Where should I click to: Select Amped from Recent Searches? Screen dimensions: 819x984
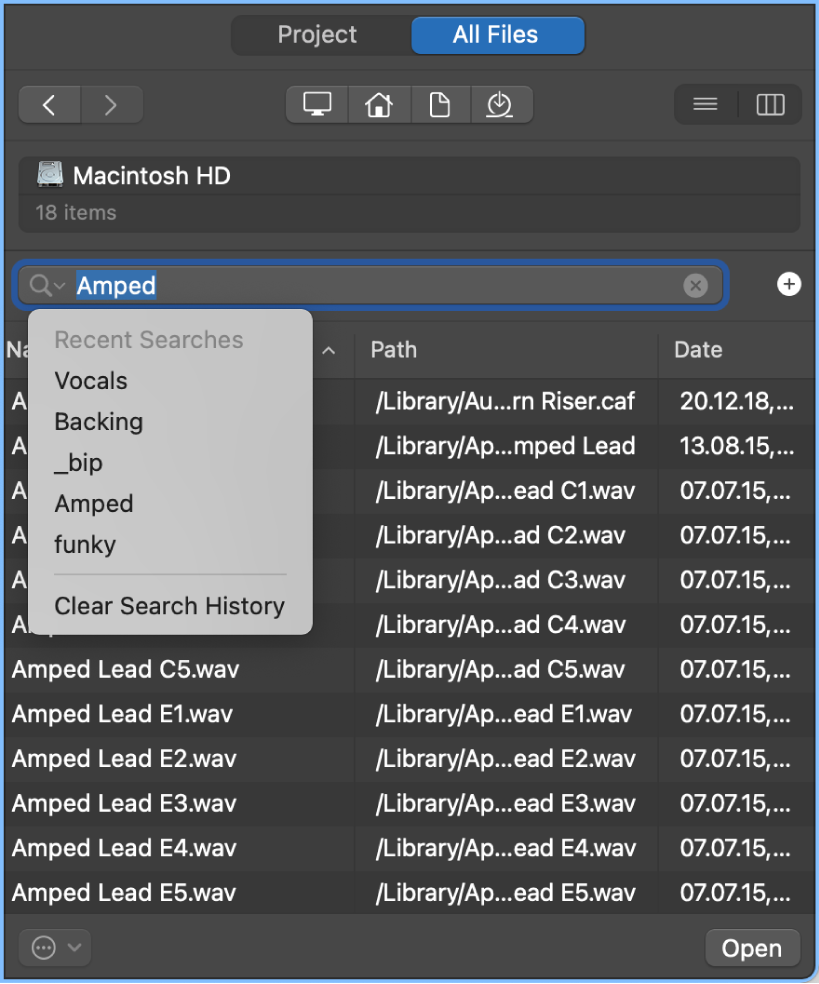point(93,504)
